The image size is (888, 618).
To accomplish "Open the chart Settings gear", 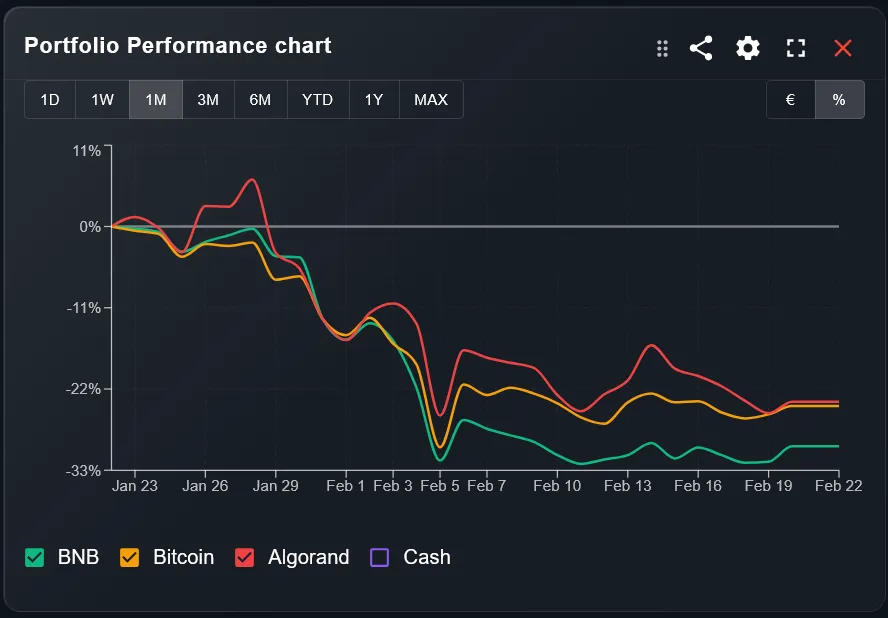I will click(x=747, y=47).
